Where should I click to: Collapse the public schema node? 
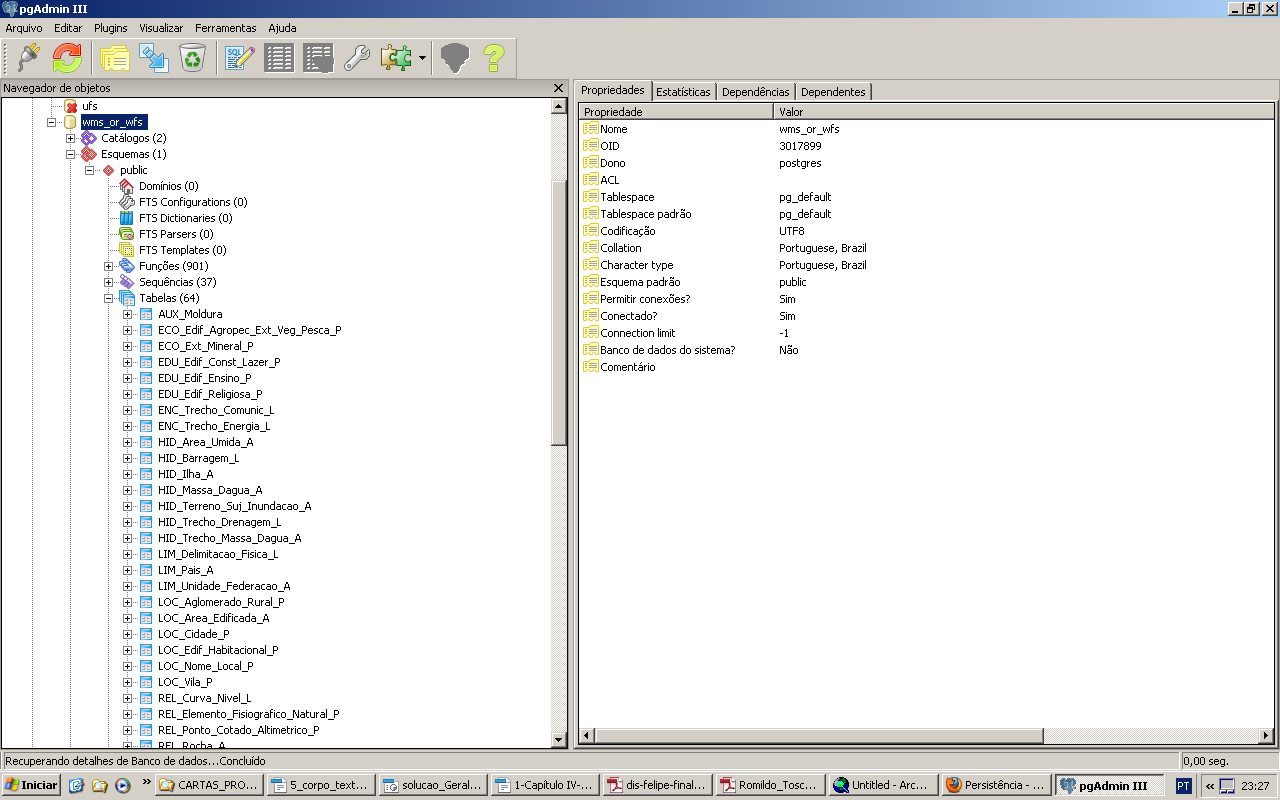(x=90, y=170)
